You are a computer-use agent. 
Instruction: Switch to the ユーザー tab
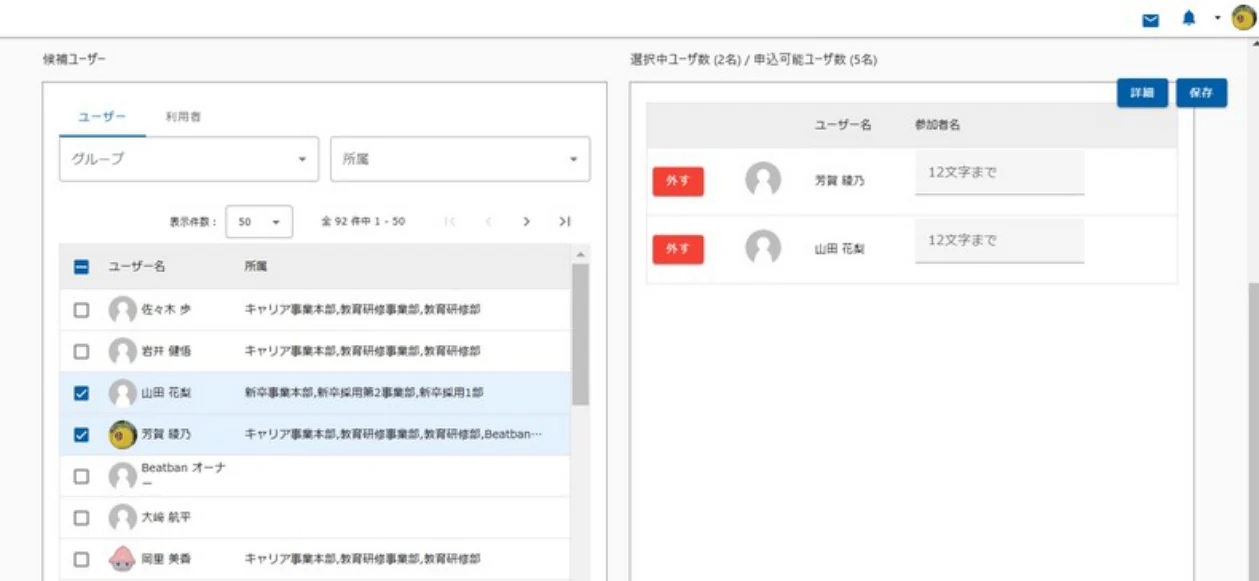coord(102,117)
